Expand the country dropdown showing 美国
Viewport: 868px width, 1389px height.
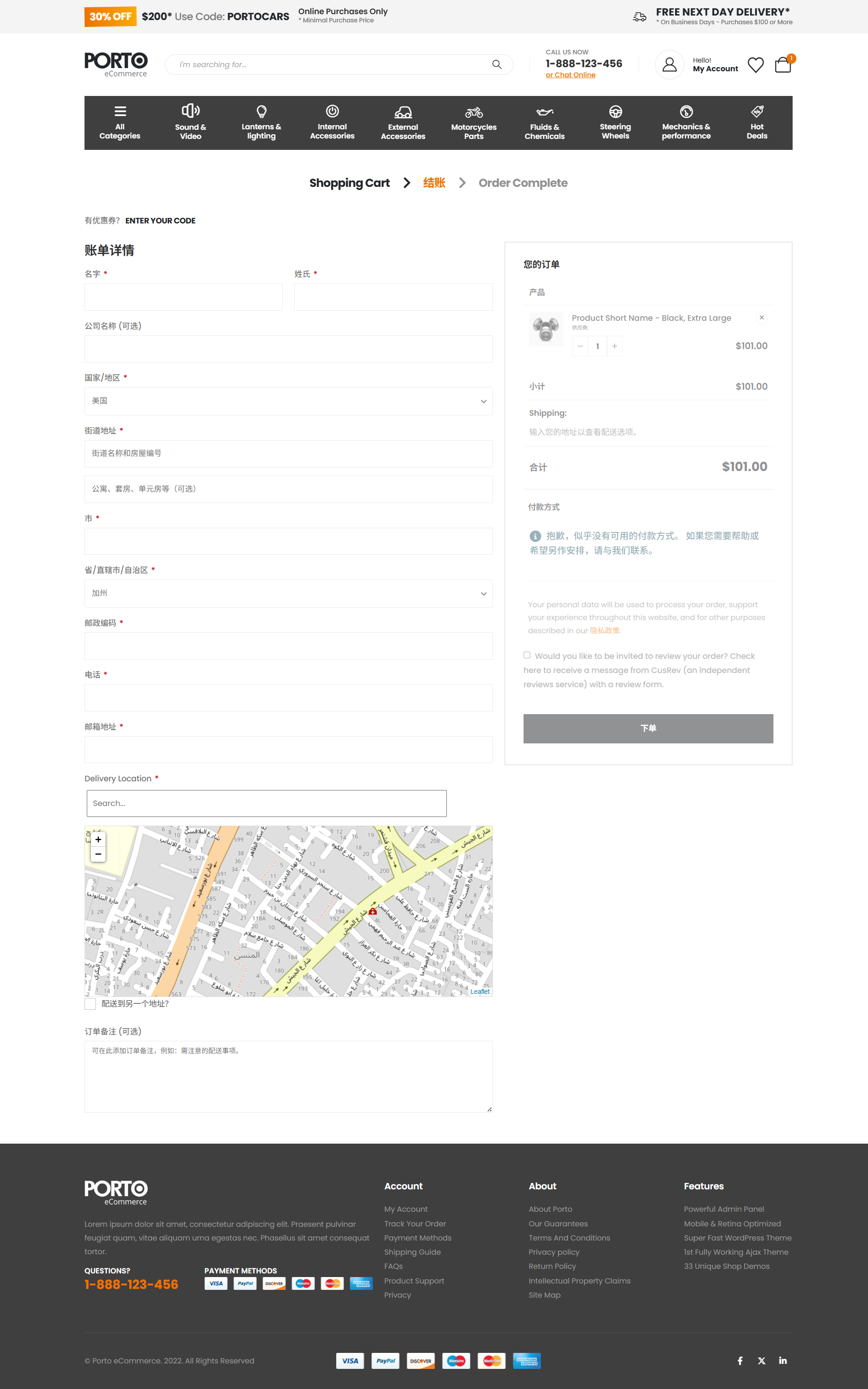[x=288, y=401]
